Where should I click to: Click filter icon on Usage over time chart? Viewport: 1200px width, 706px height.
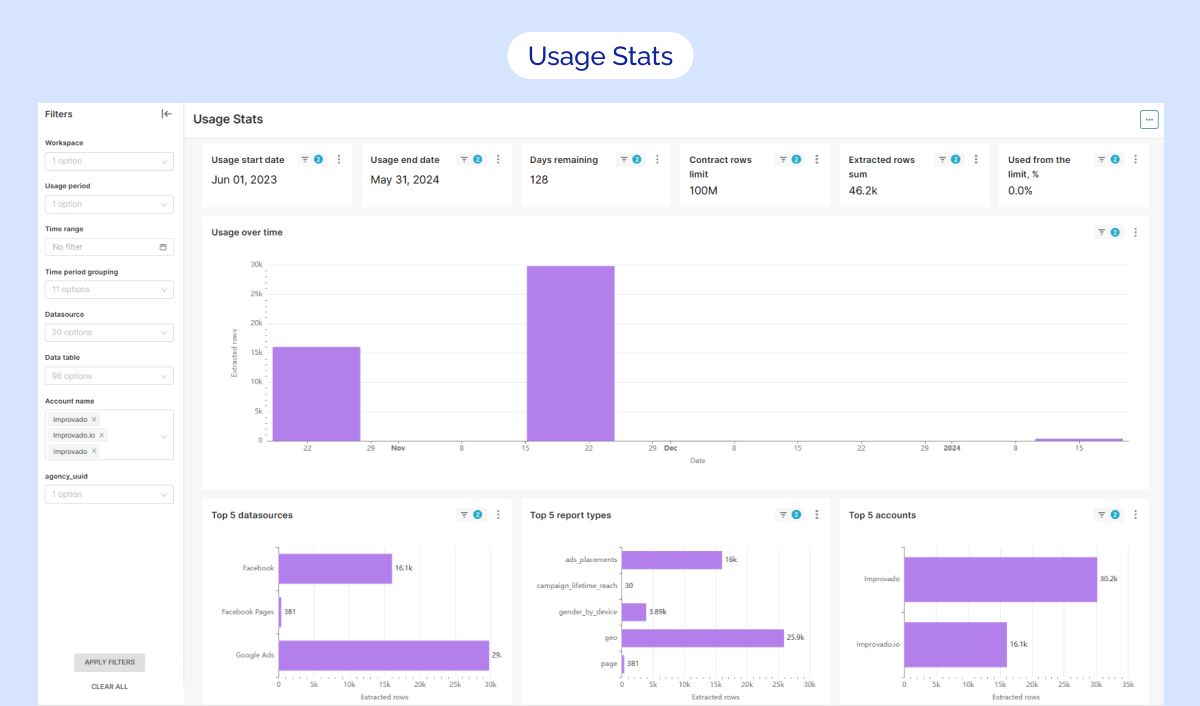pyautogui.click(x=1102, y=232)
